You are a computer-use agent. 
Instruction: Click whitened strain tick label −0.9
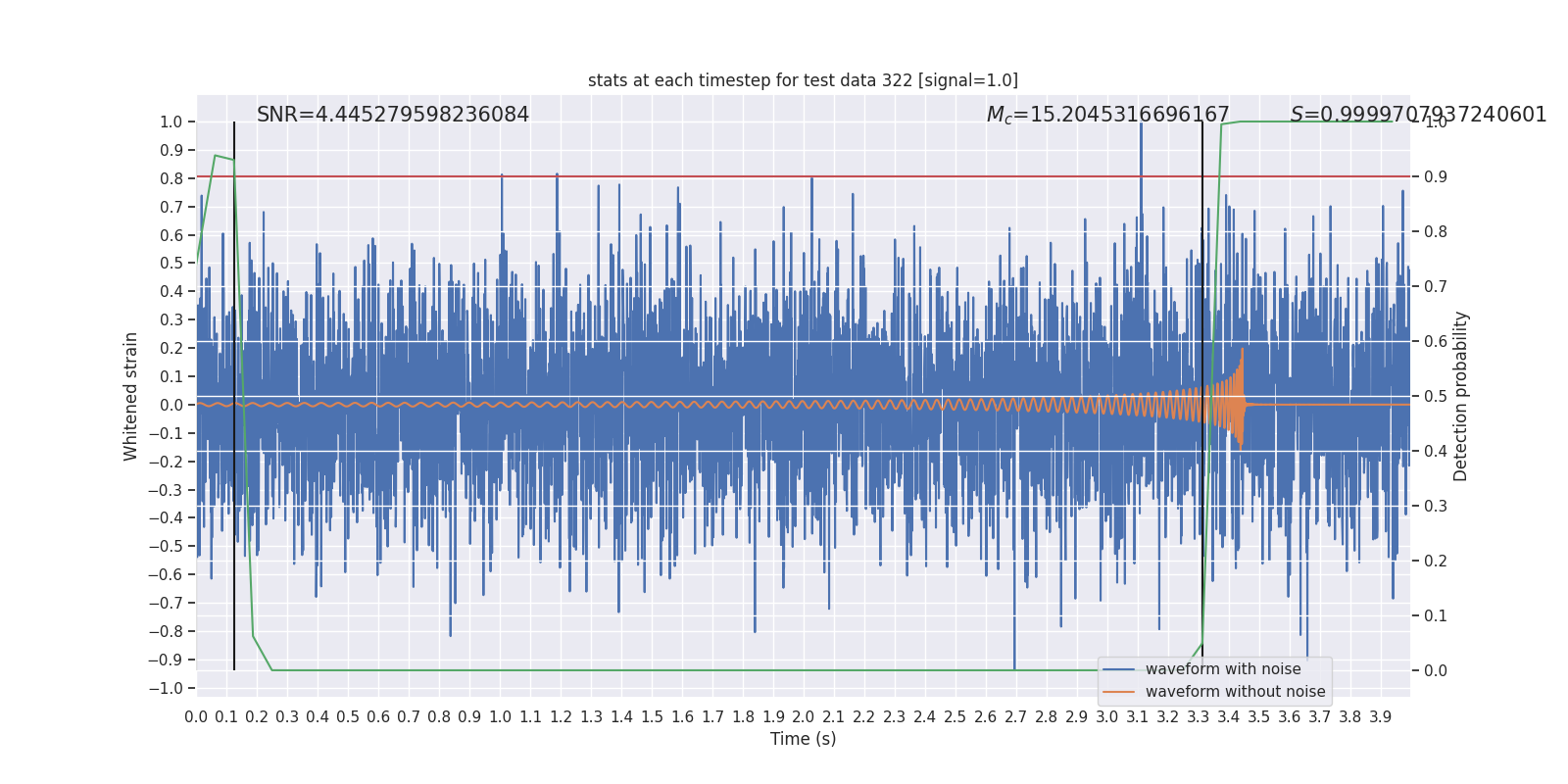point(166,660)
